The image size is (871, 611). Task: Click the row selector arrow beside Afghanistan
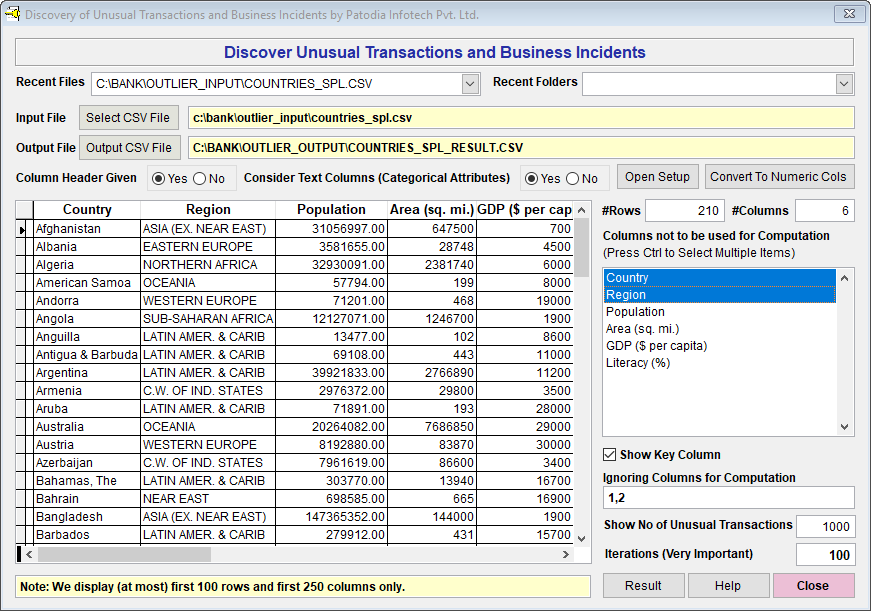pyautogui.click(x=24, y=229)
